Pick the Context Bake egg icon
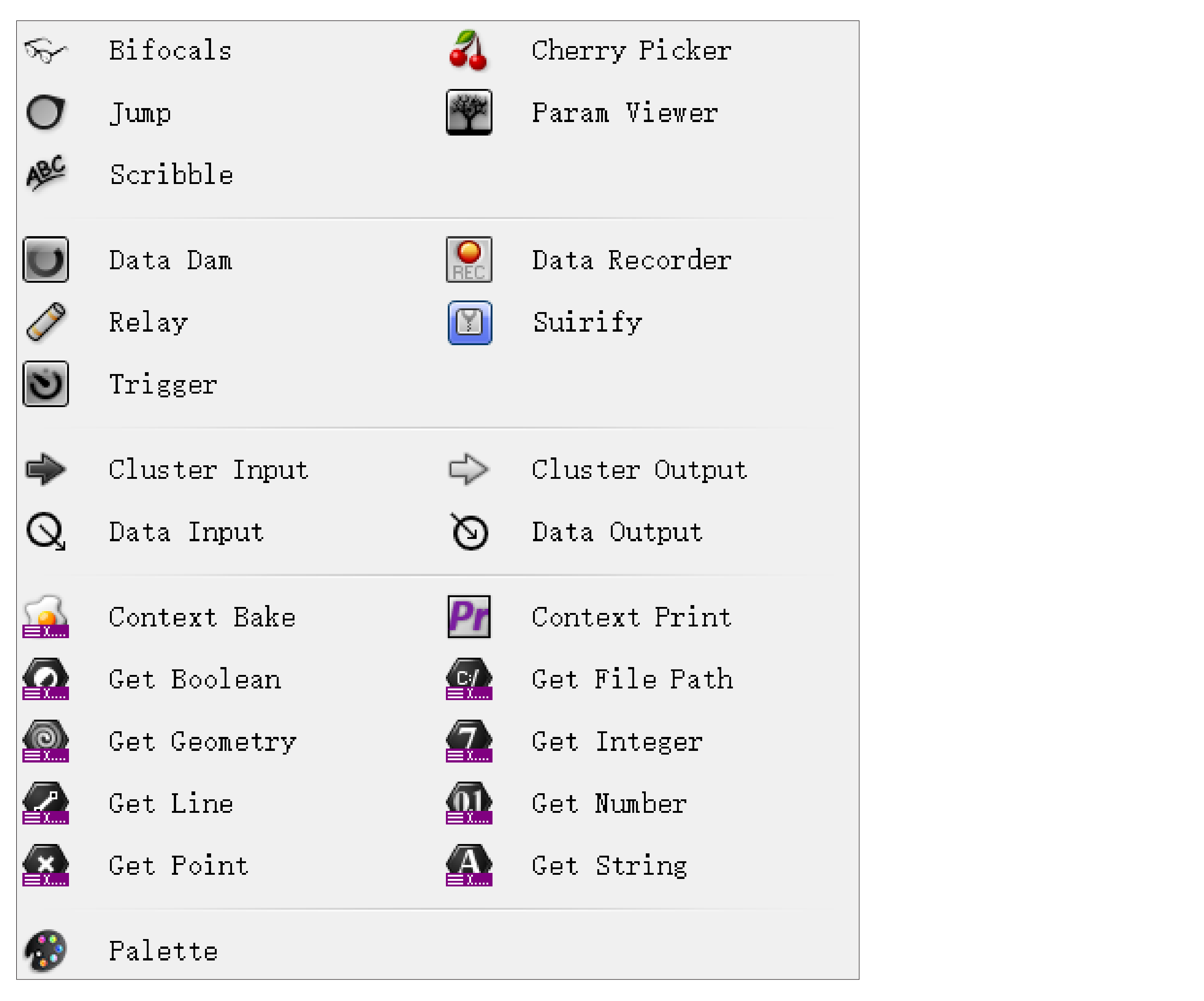The height and width of the screenshot is (1001, 1204). 45,617
